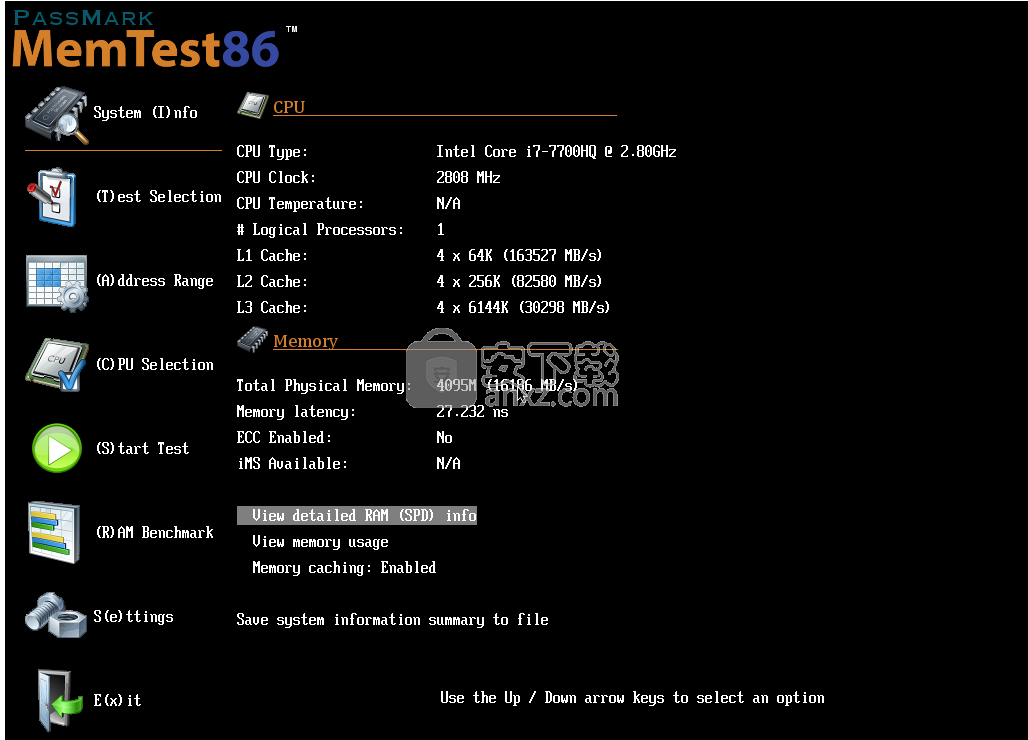
Task: Select the System (I)nfo menu label
Action: 145,113
